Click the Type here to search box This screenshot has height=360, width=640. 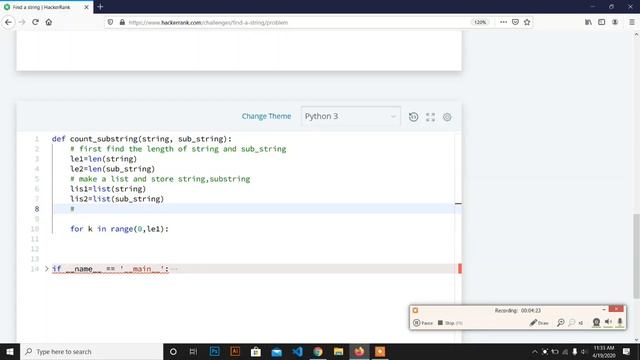(91, 351)
